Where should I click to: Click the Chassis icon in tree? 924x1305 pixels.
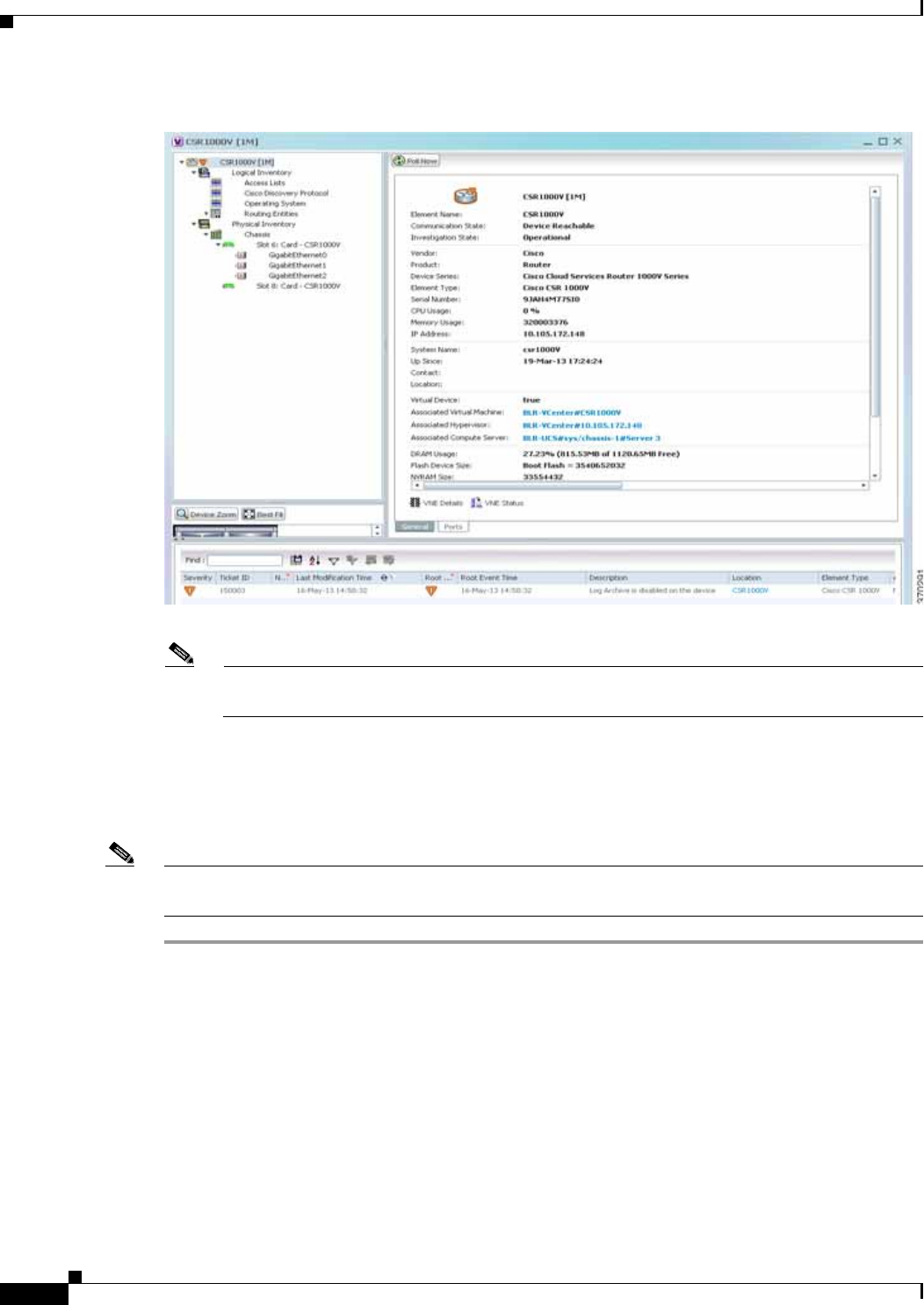(216, 235)
